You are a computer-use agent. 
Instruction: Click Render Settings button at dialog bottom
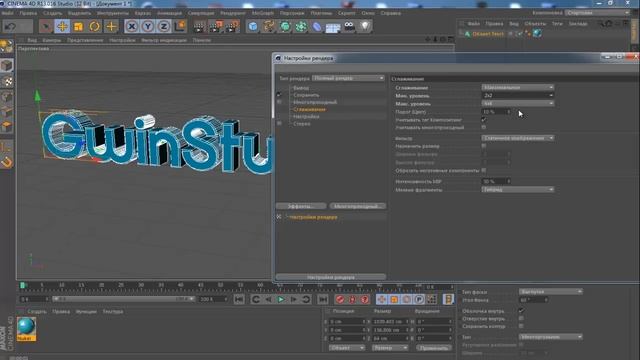pos(331,277)
